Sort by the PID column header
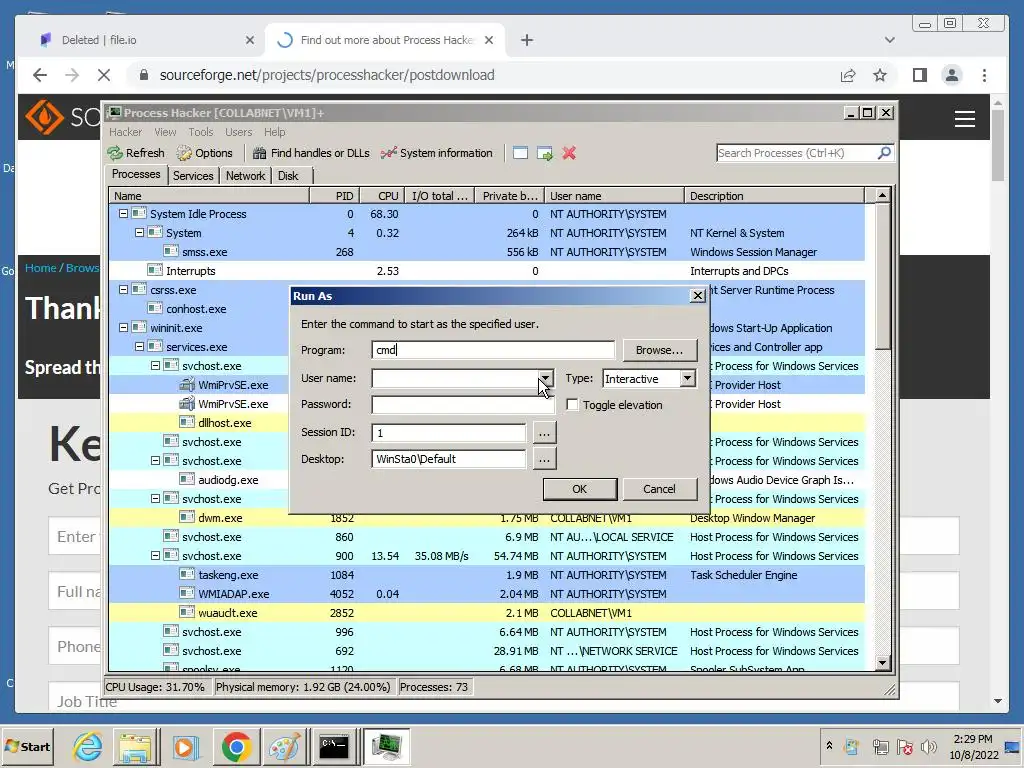 pos(334,196)
